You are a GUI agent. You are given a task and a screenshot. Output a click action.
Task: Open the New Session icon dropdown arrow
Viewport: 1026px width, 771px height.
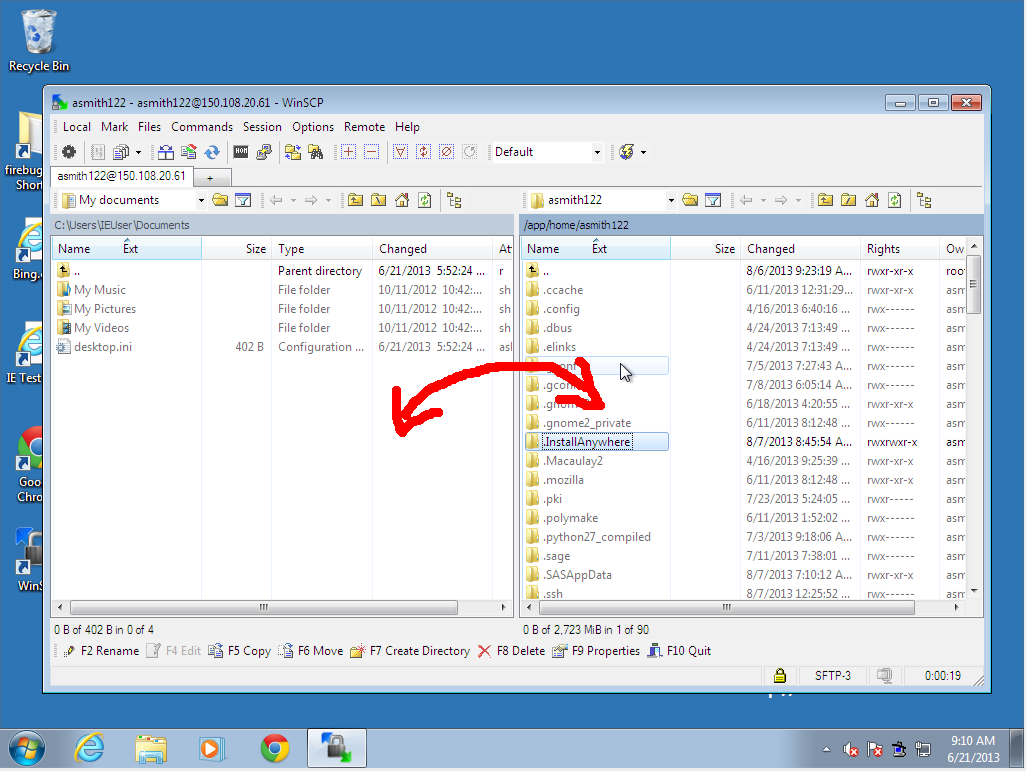(x=643, y=152)
